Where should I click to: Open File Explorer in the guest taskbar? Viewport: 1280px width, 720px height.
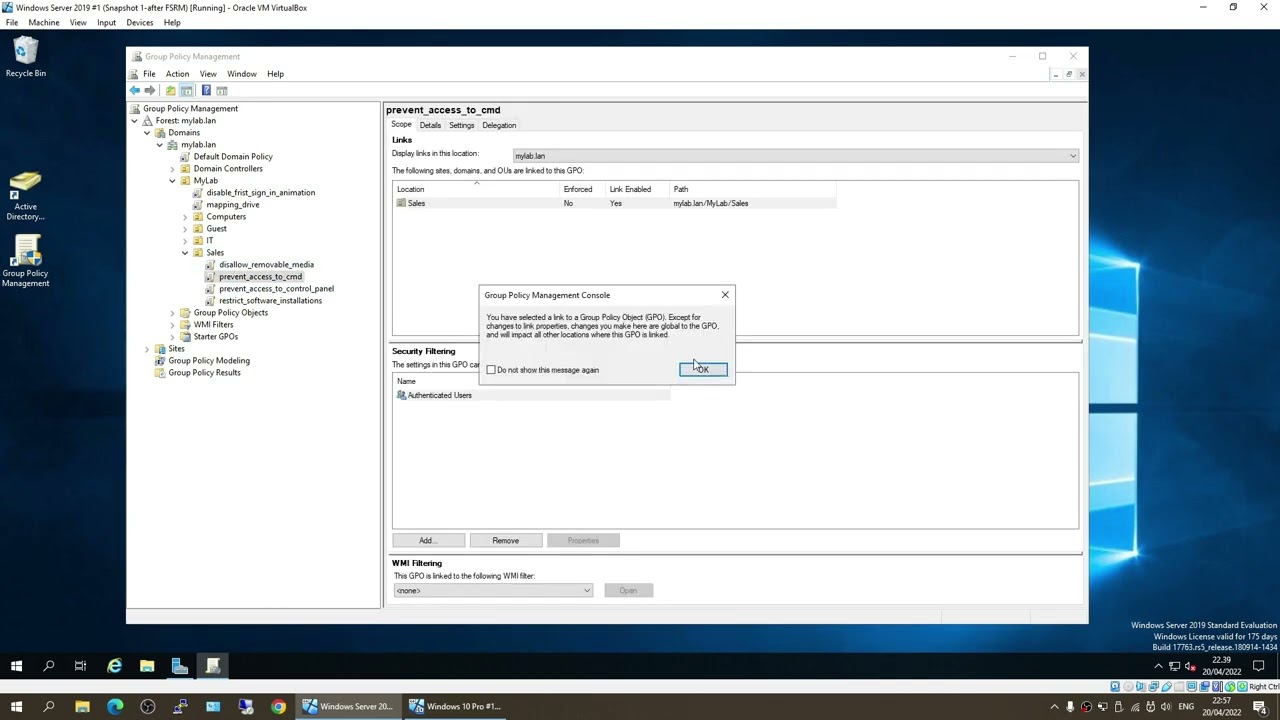click(x=147, y=666)
